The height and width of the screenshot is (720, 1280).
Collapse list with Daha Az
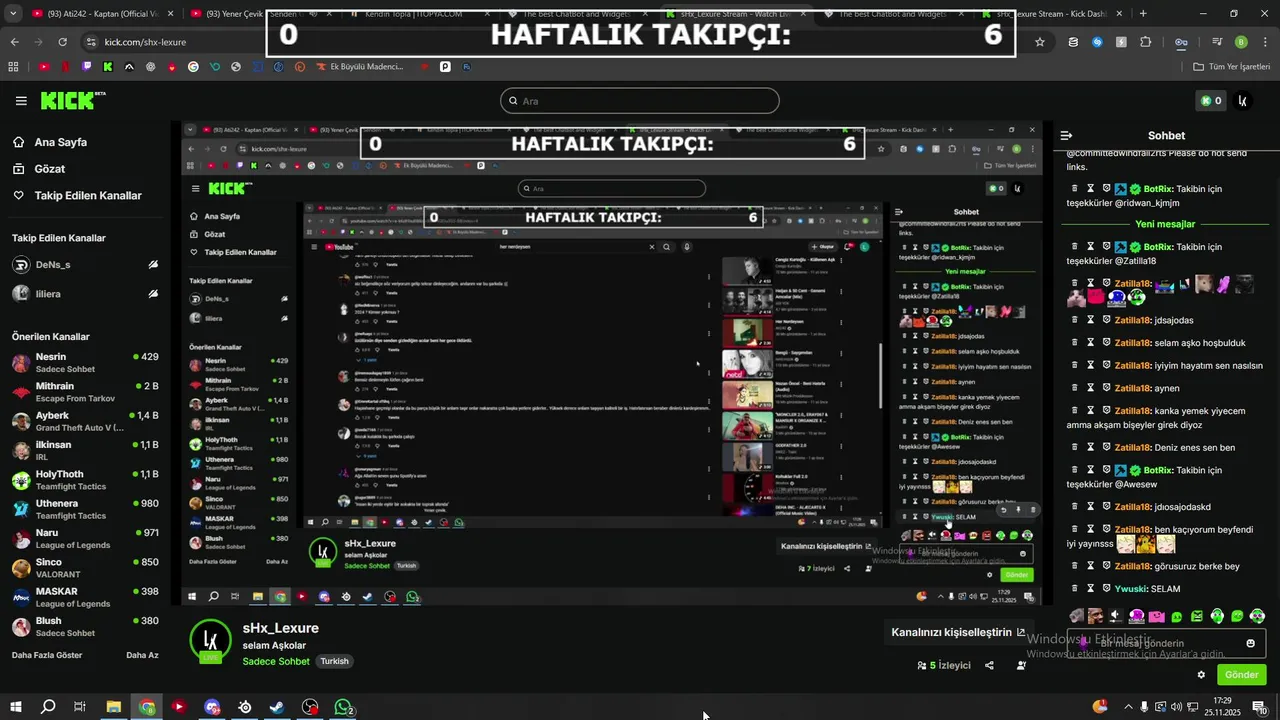[142, 655]
